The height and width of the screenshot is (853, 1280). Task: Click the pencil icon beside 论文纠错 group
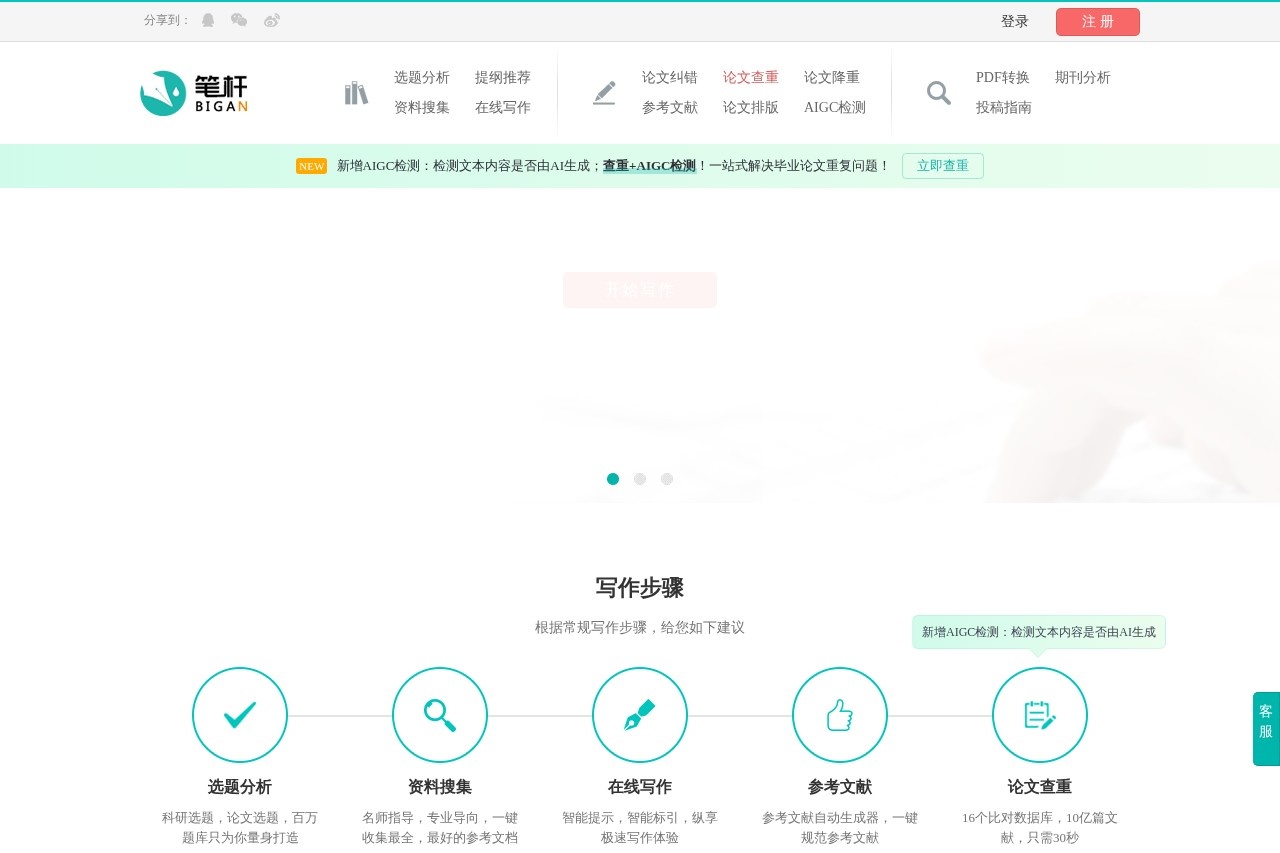[x=604, y=92]
